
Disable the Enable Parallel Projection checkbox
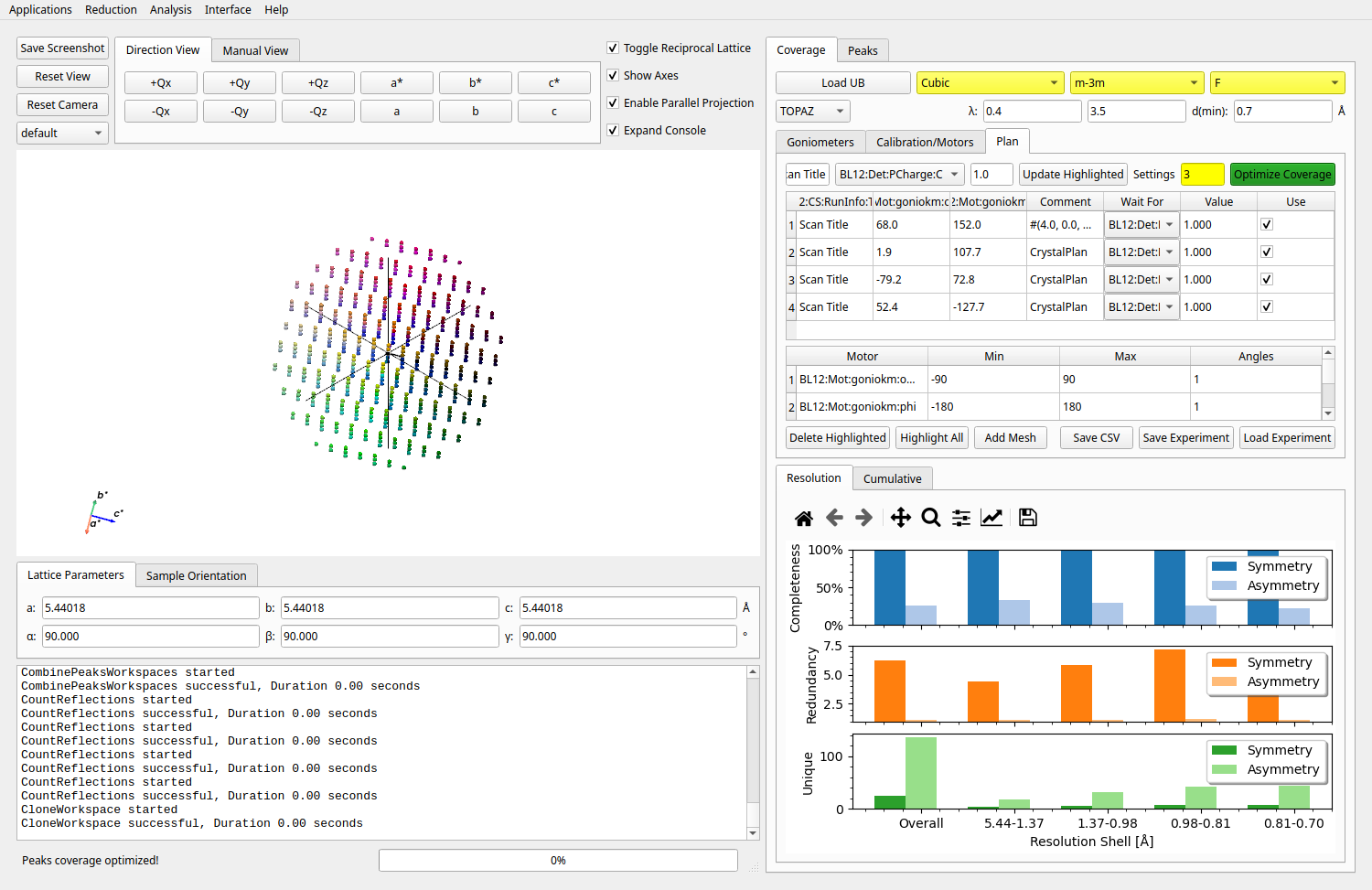(x=613, y=102)
